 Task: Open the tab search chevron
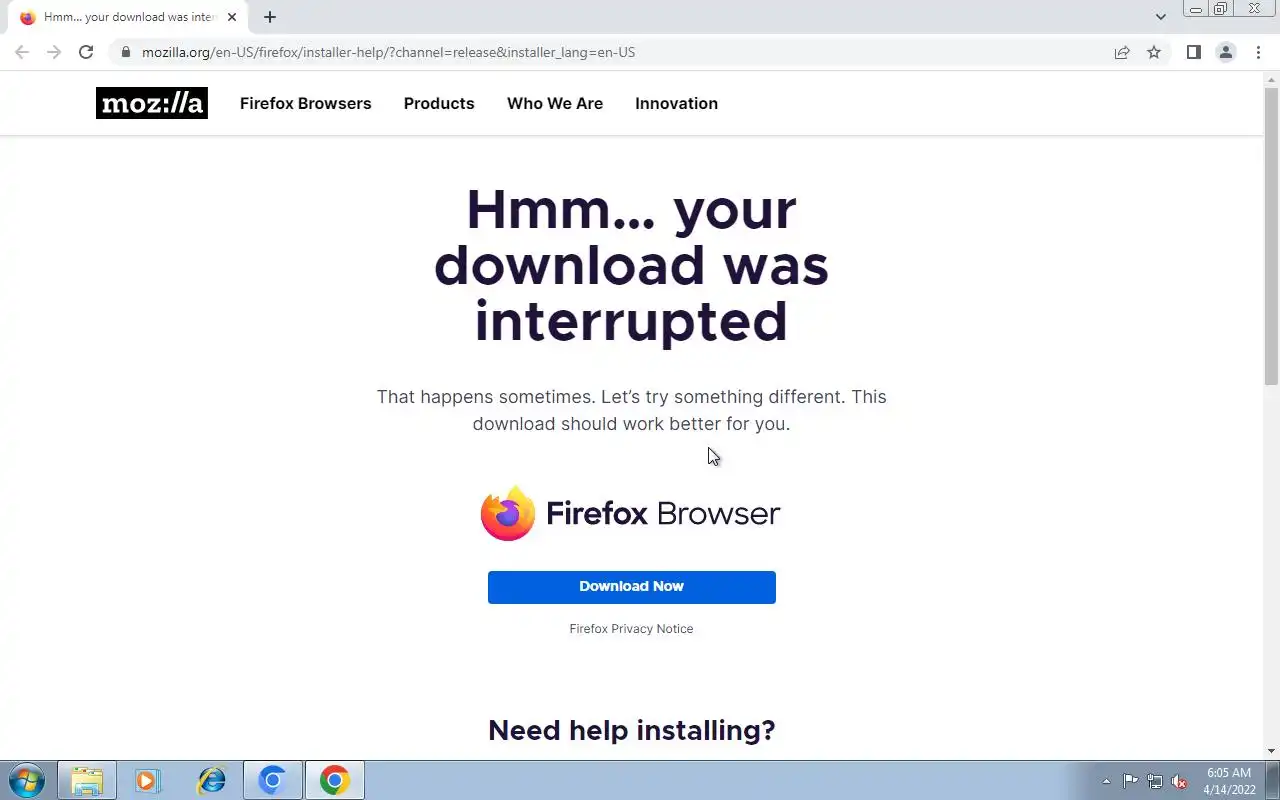point(1160,17)
